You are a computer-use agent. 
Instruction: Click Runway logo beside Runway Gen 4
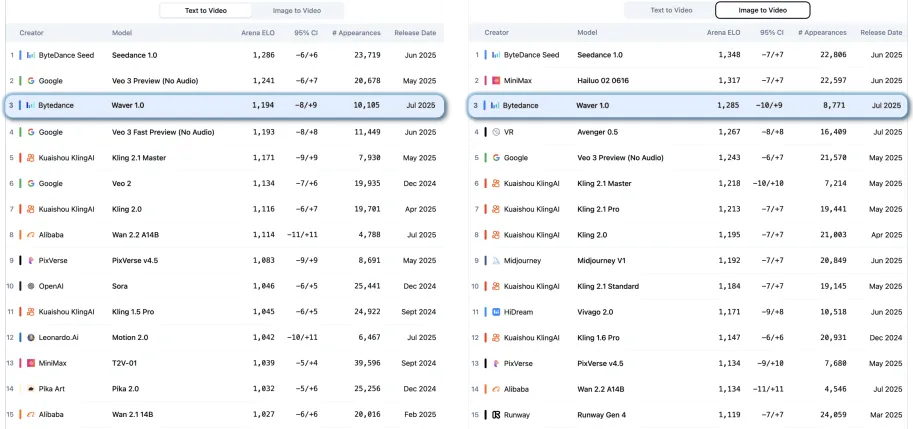496,414
